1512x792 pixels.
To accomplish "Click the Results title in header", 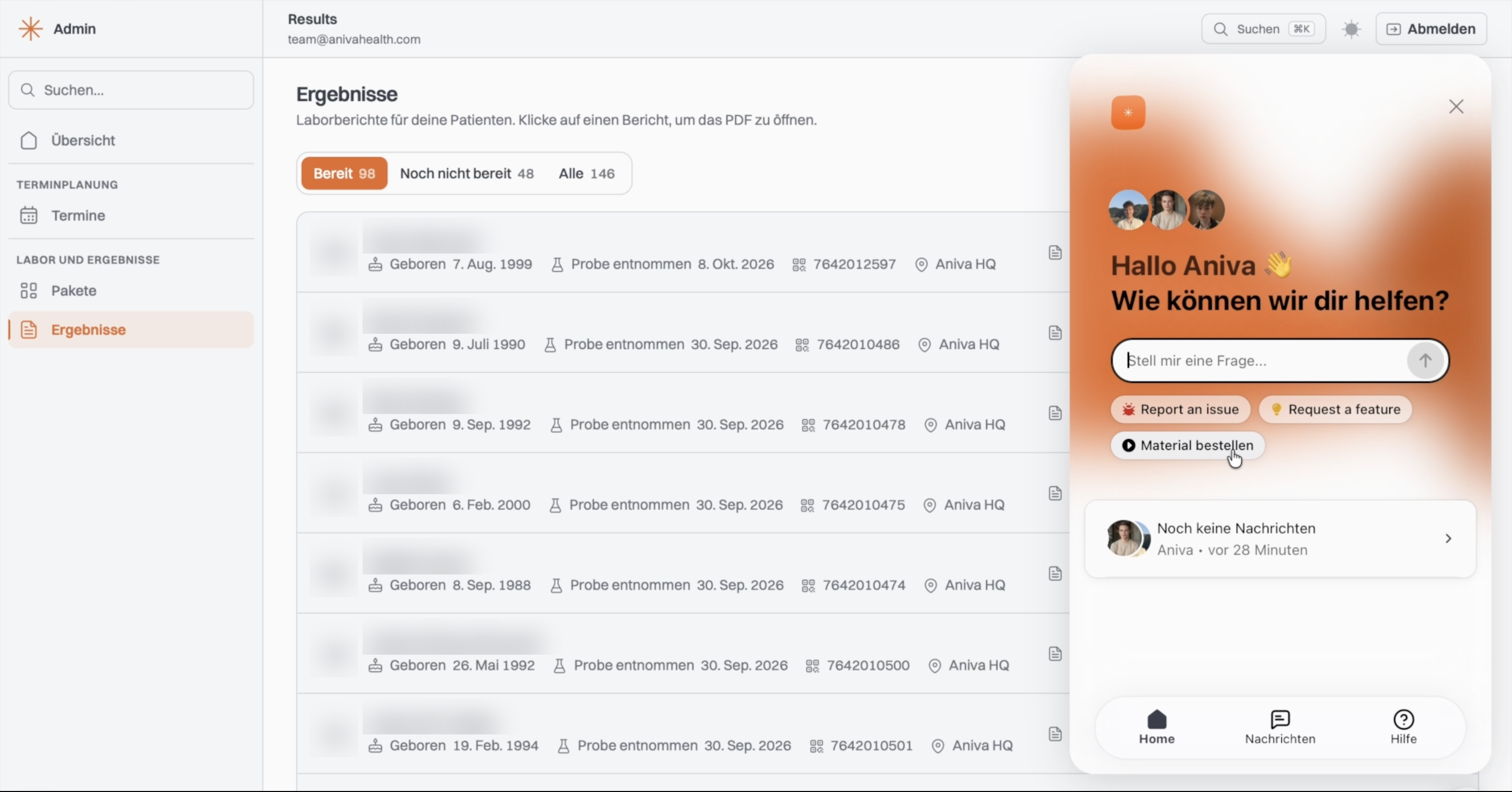I will (312, 19).
